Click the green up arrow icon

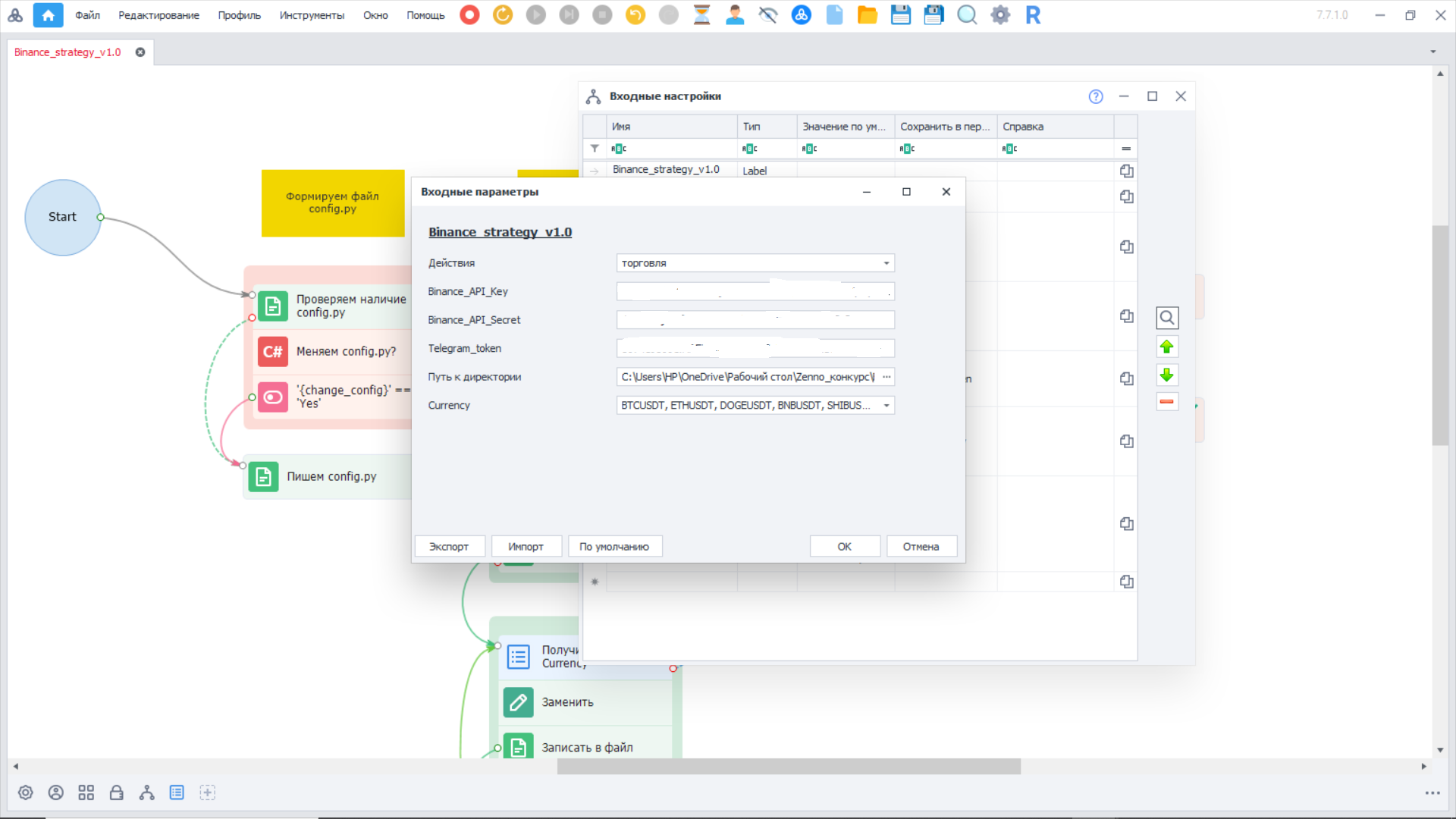[1166, 347]
